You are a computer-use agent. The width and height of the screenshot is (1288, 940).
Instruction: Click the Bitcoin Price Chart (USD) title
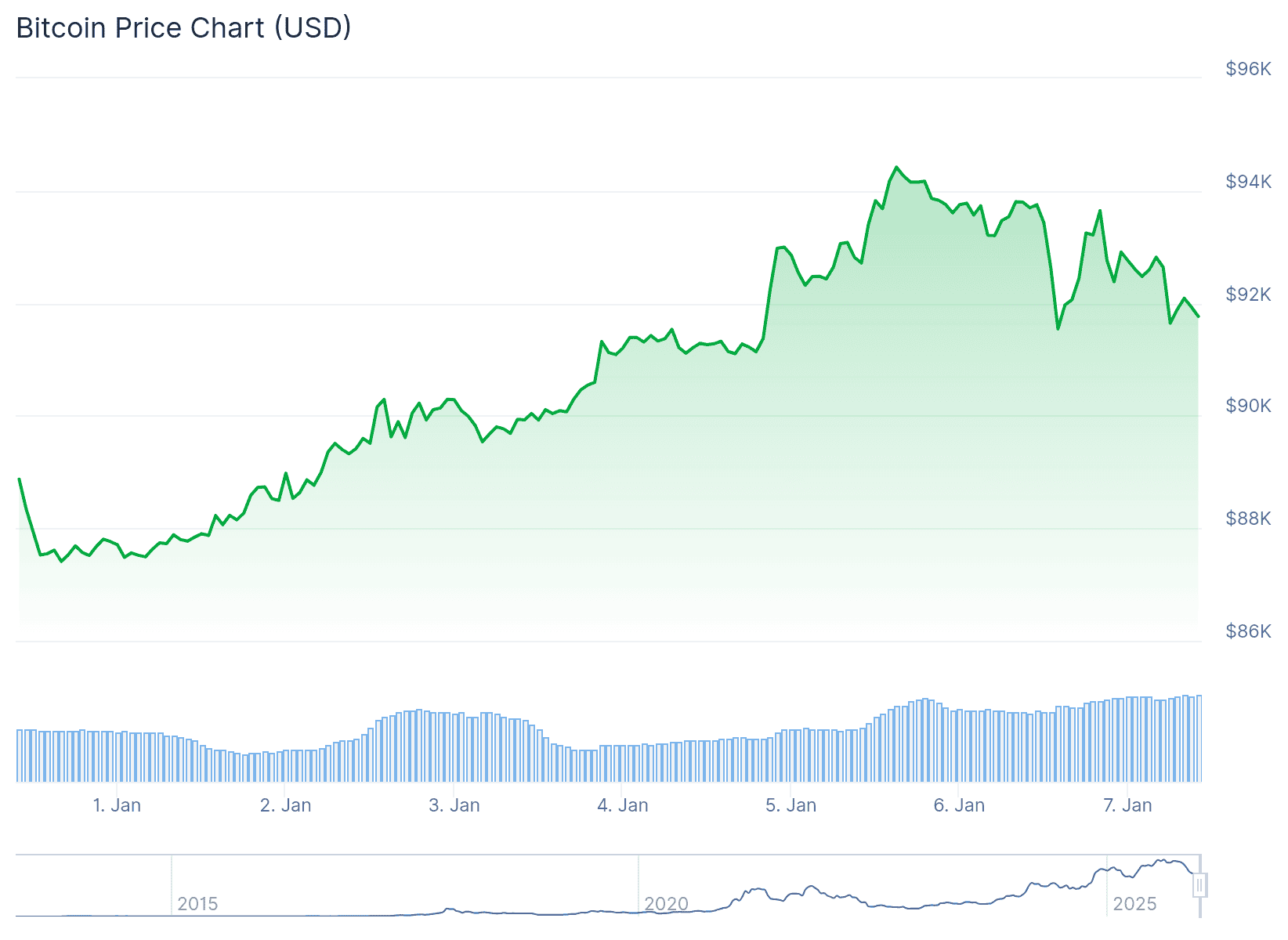pyautogui.click(x=184, y=28)
